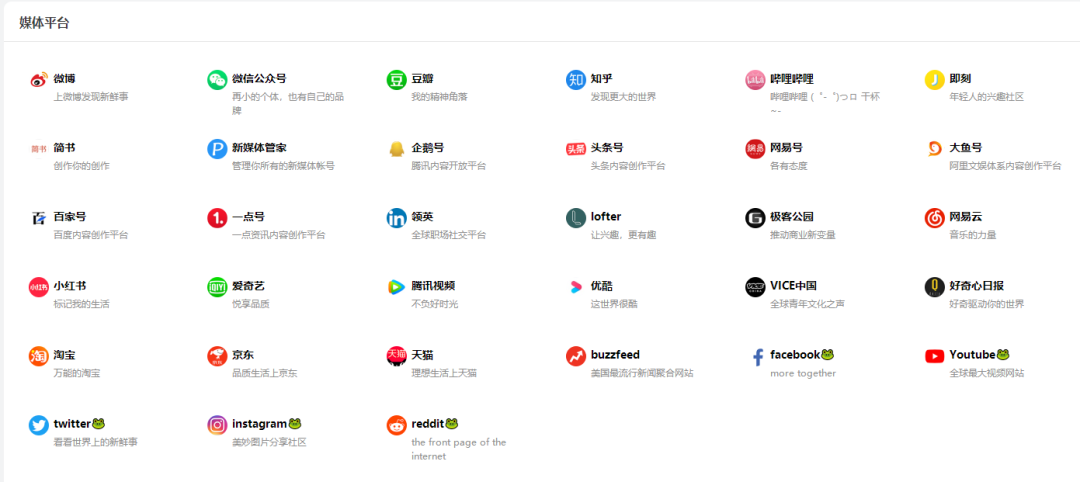Click the 百家号 logo icon
1080x482 pixels.
pyautogui.click(x=39, y=218)
